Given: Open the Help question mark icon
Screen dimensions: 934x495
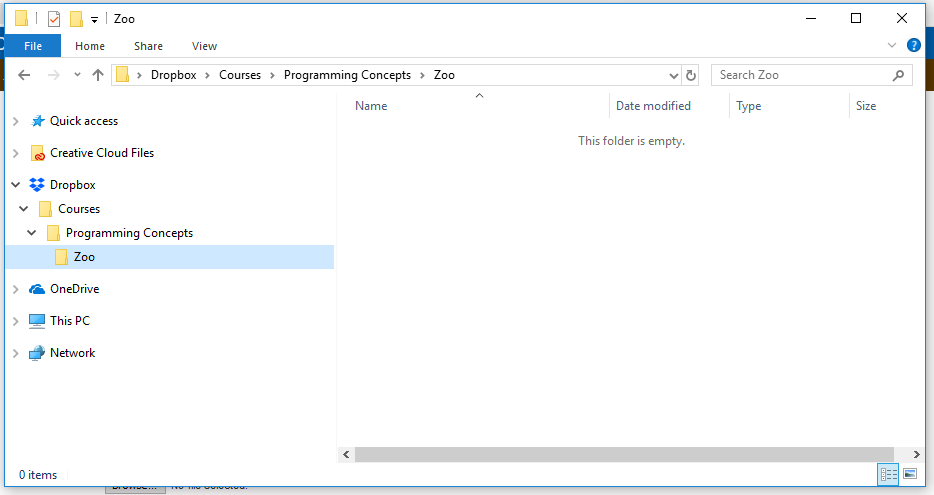Looking at the screenshot, I should pos(913,46).
